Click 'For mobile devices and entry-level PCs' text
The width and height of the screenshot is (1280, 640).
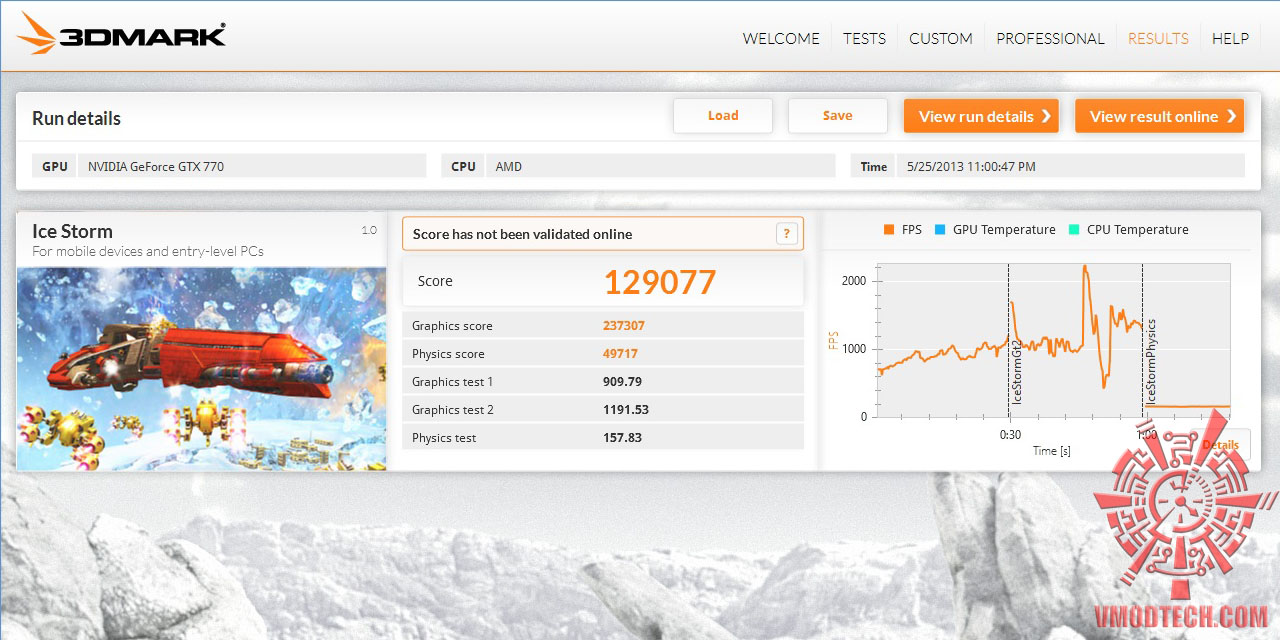click(148, 252)
